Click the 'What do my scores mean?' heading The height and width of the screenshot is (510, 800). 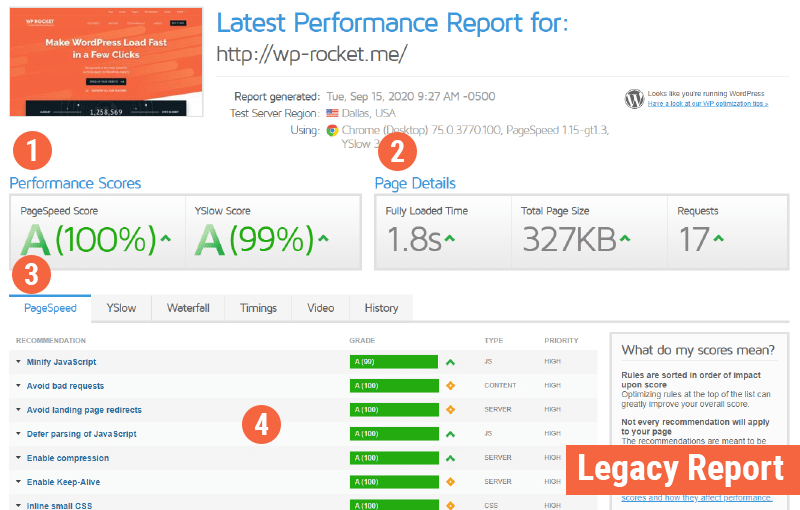[x=697, y=350]
